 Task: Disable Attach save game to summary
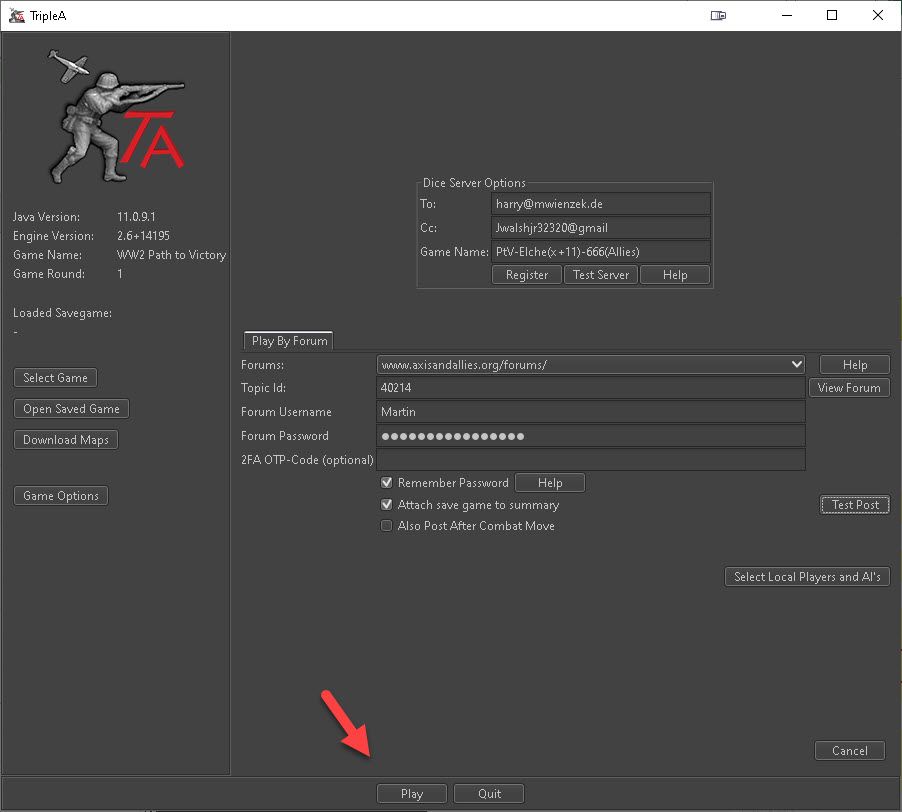tap(387, 505)
